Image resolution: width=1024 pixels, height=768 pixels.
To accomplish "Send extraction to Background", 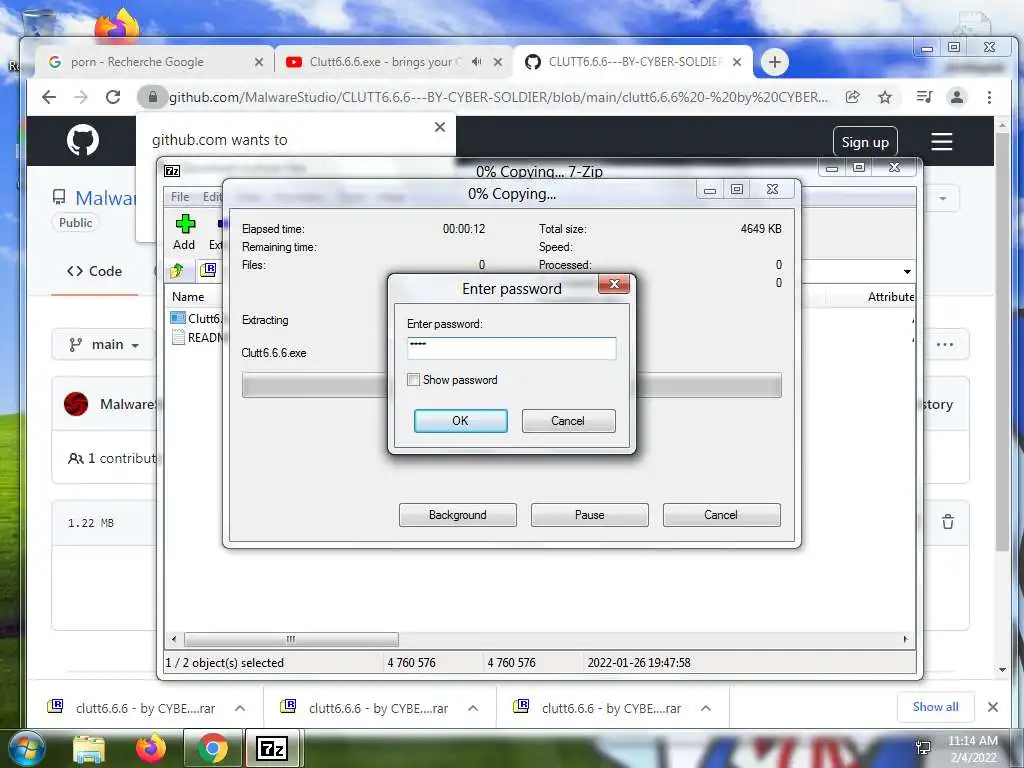I will point(458,515).
